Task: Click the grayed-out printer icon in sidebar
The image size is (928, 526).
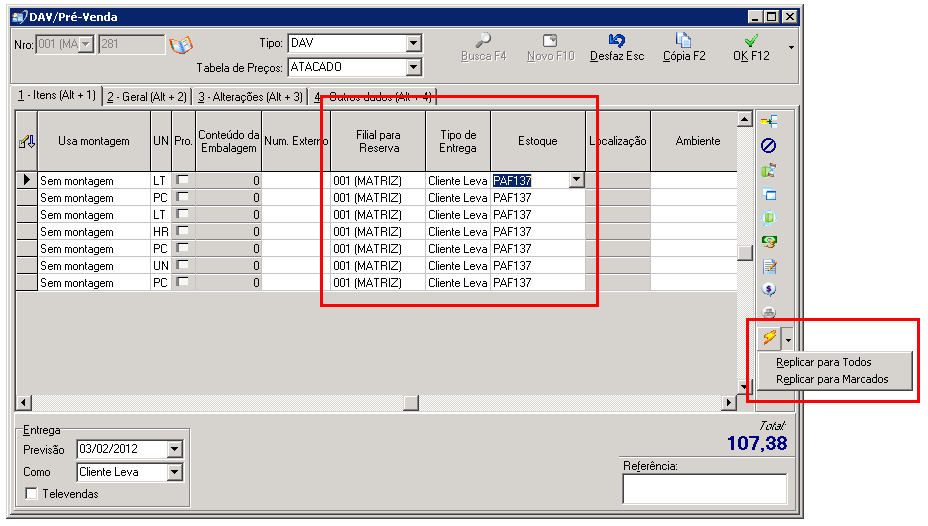Action: tap(769, 312)
